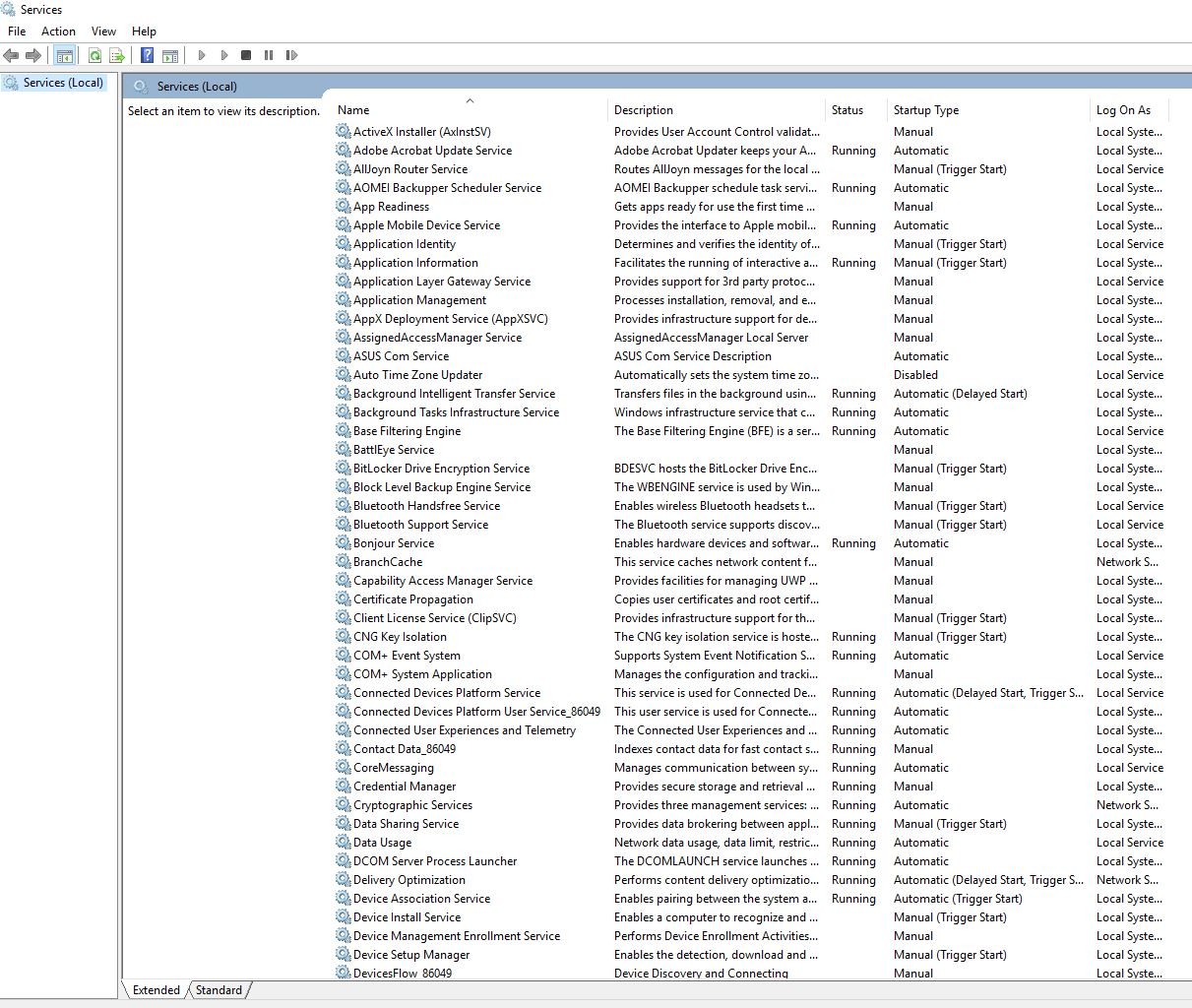Open Help via the blue question-mark icon
This screenshot has height=1008, width=1192.
(x=147, y=55)
